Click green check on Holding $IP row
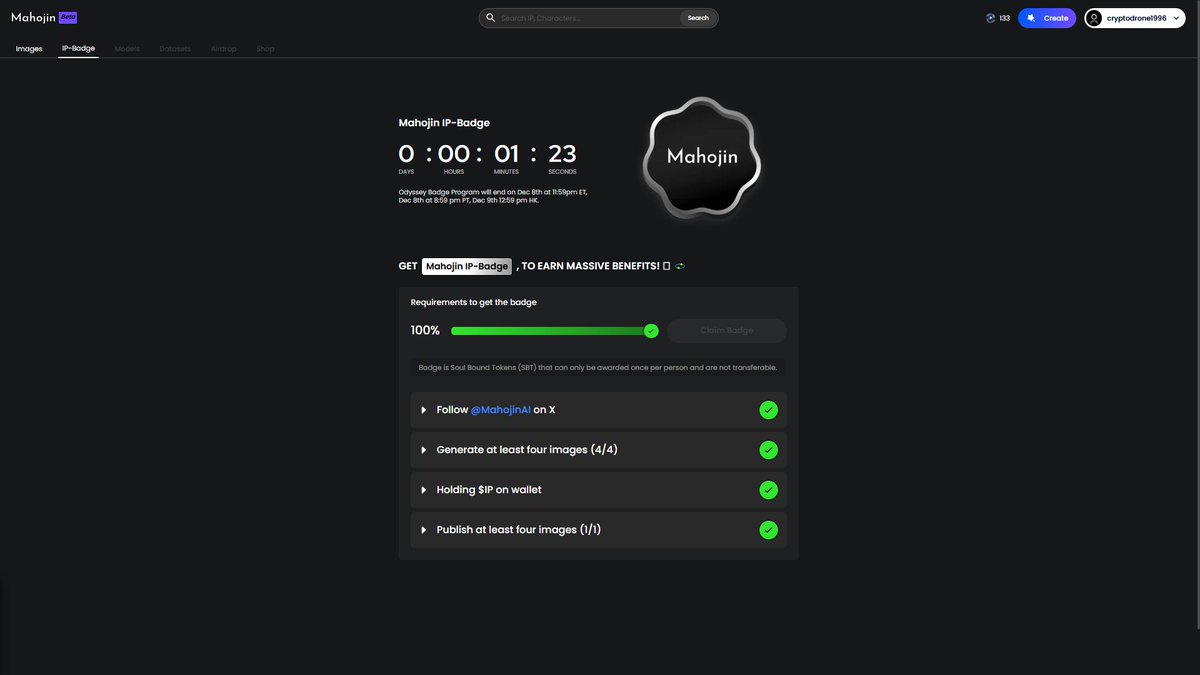Screen dimensions: 1200x675 click(x=768, y=490)
